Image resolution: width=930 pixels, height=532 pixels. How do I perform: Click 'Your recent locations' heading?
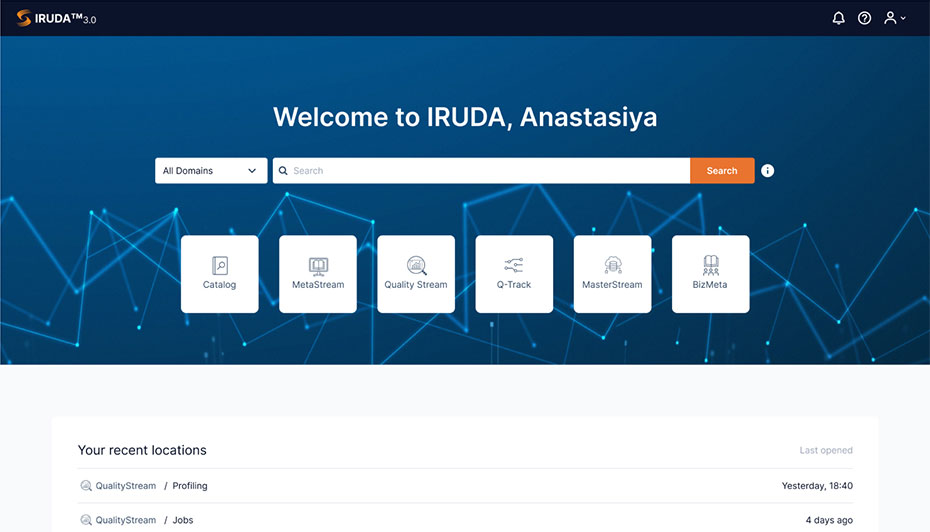[142, 450]
